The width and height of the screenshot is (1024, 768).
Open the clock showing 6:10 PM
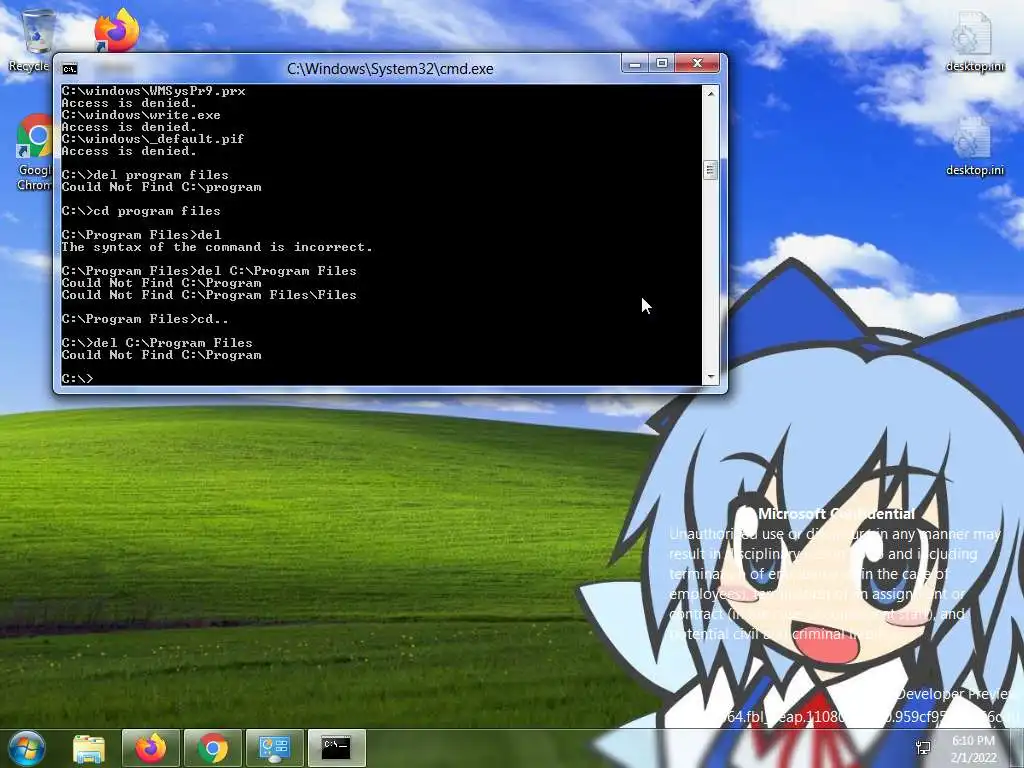click(x=973, y=749)
